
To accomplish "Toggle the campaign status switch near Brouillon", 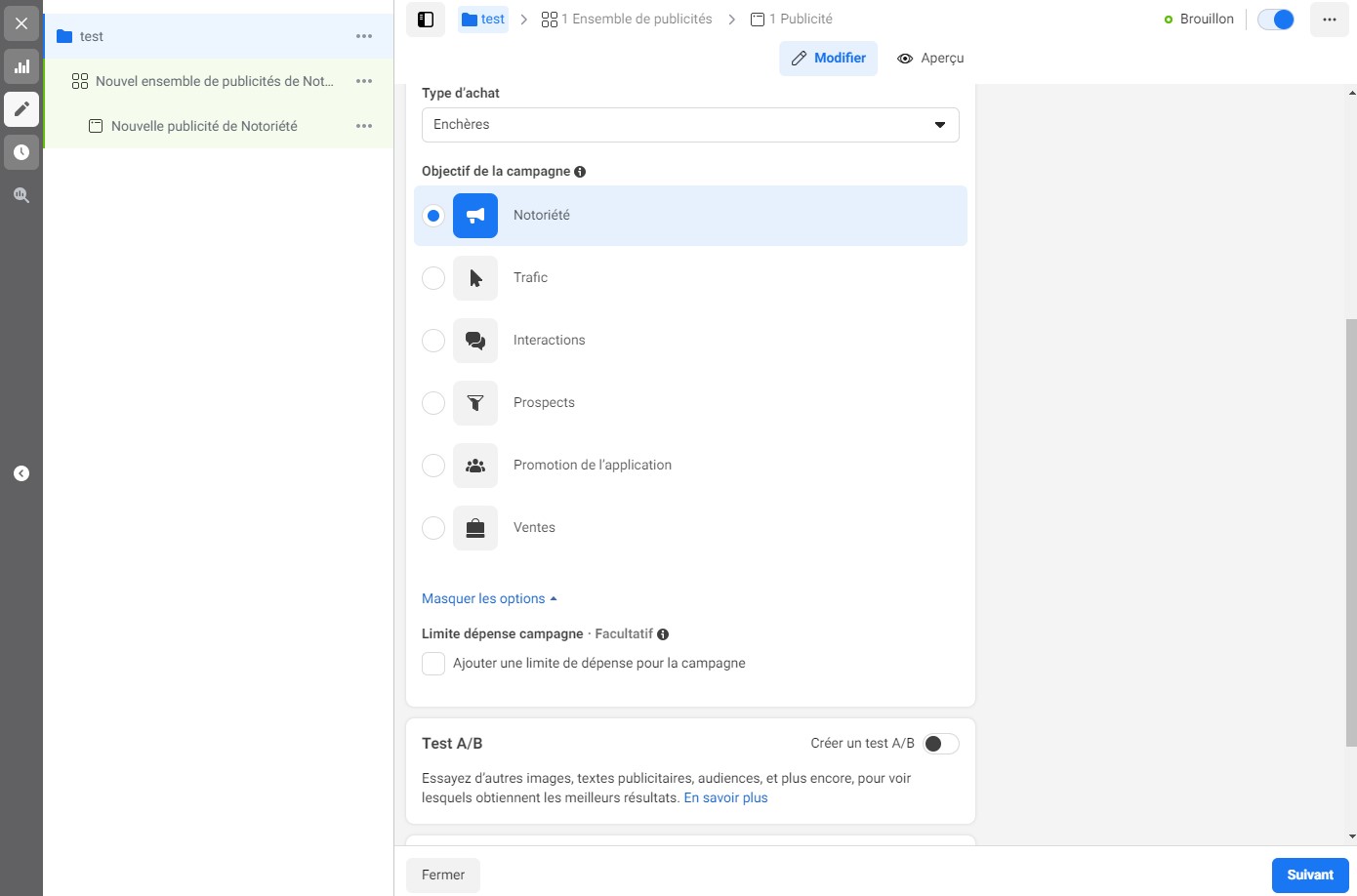I will pyautogui.click(x=1276, y=20).
